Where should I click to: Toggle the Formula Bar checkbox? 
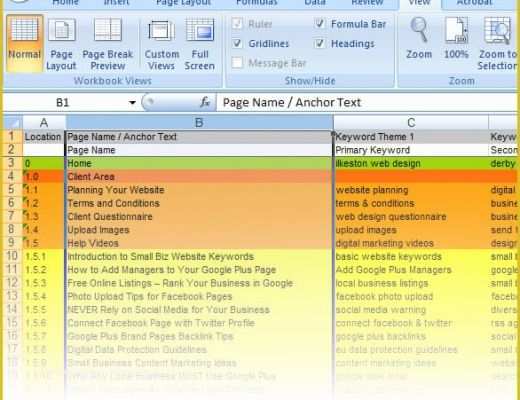[x=319, y=24]
